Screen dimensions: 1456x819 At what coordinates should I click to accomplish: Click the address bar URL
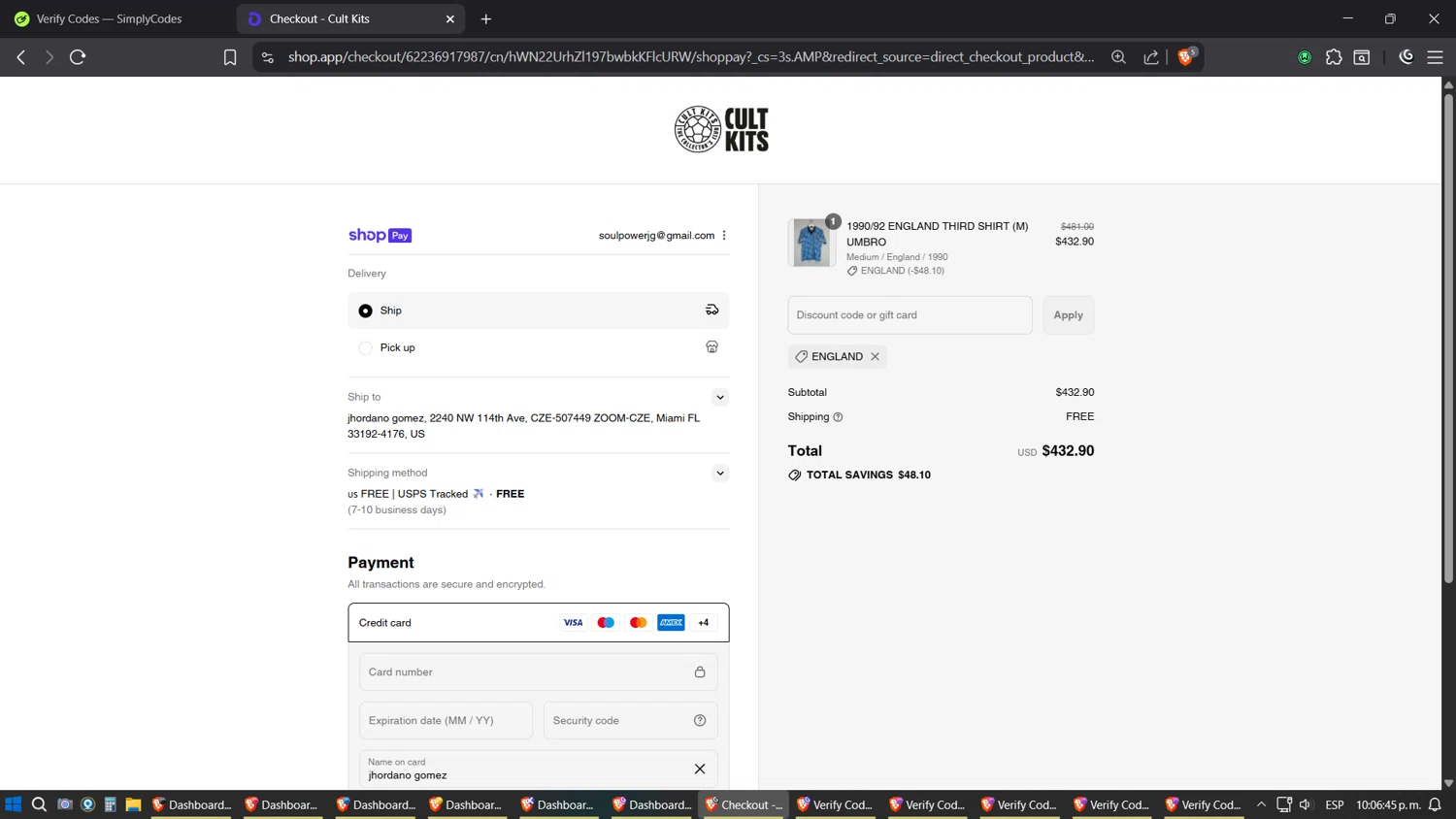(x=691, y=57)
